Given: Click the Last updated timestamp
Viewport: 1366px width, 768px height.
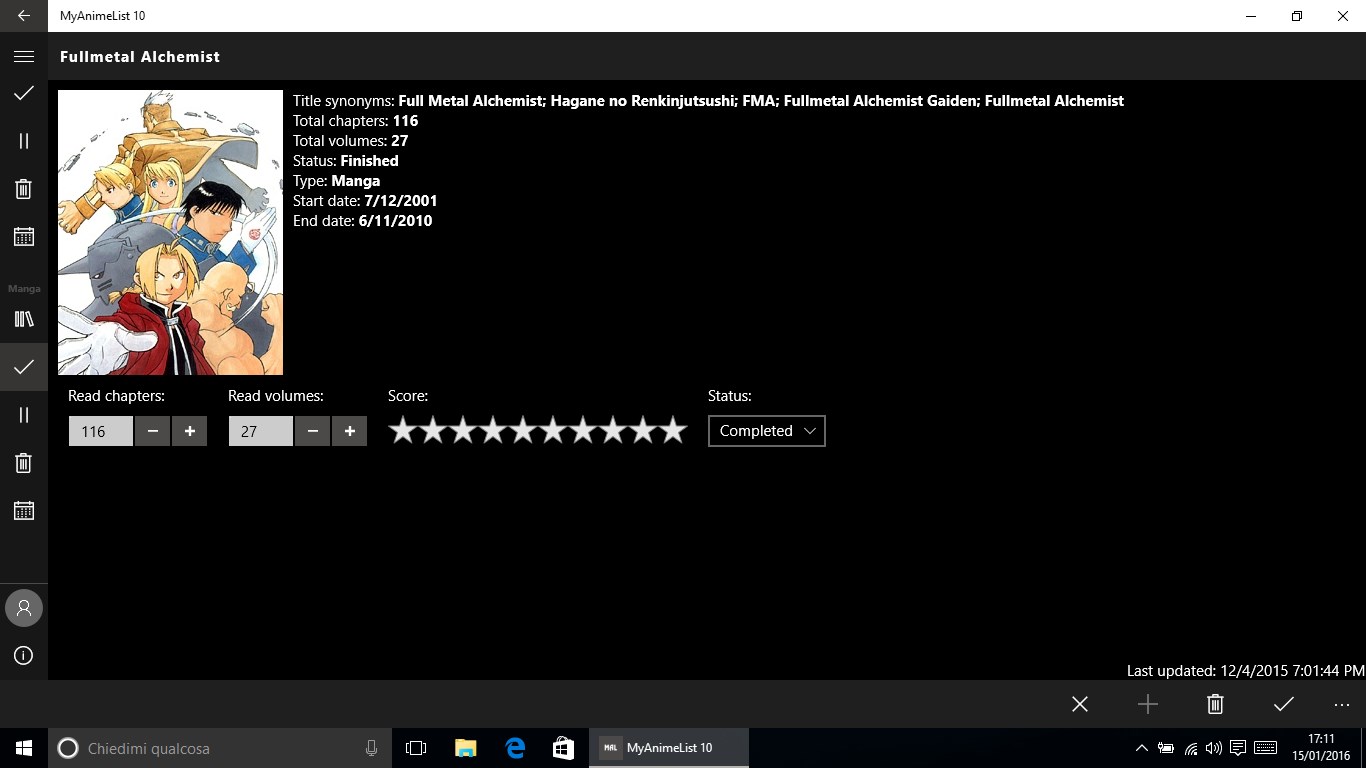Looking at the screenshot, I should pyautogui.click(x=1245, y=671).
